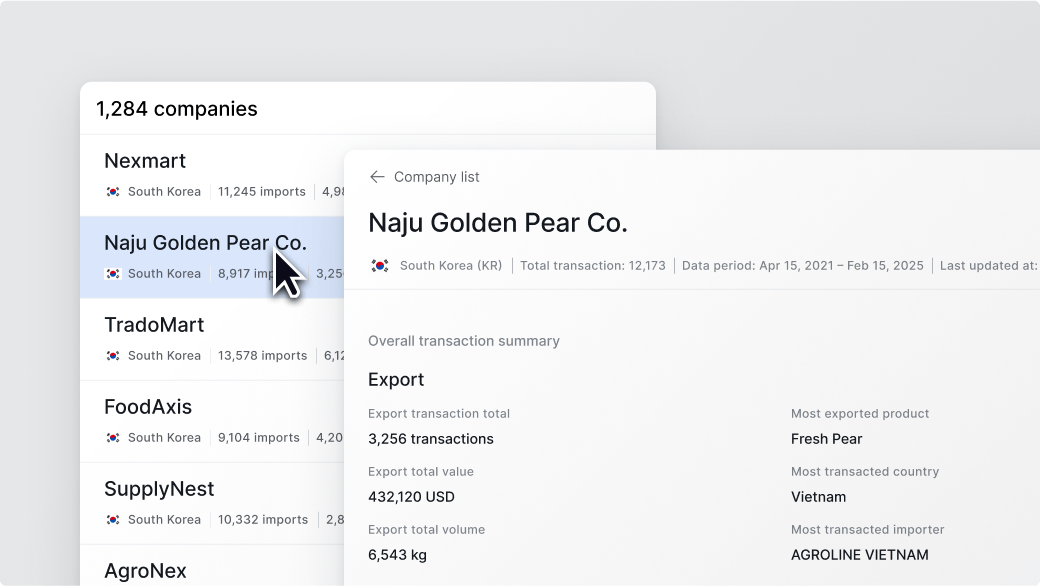
Task: Click the 11,245 imports stat for Nexmart
Action: point(263,192)
